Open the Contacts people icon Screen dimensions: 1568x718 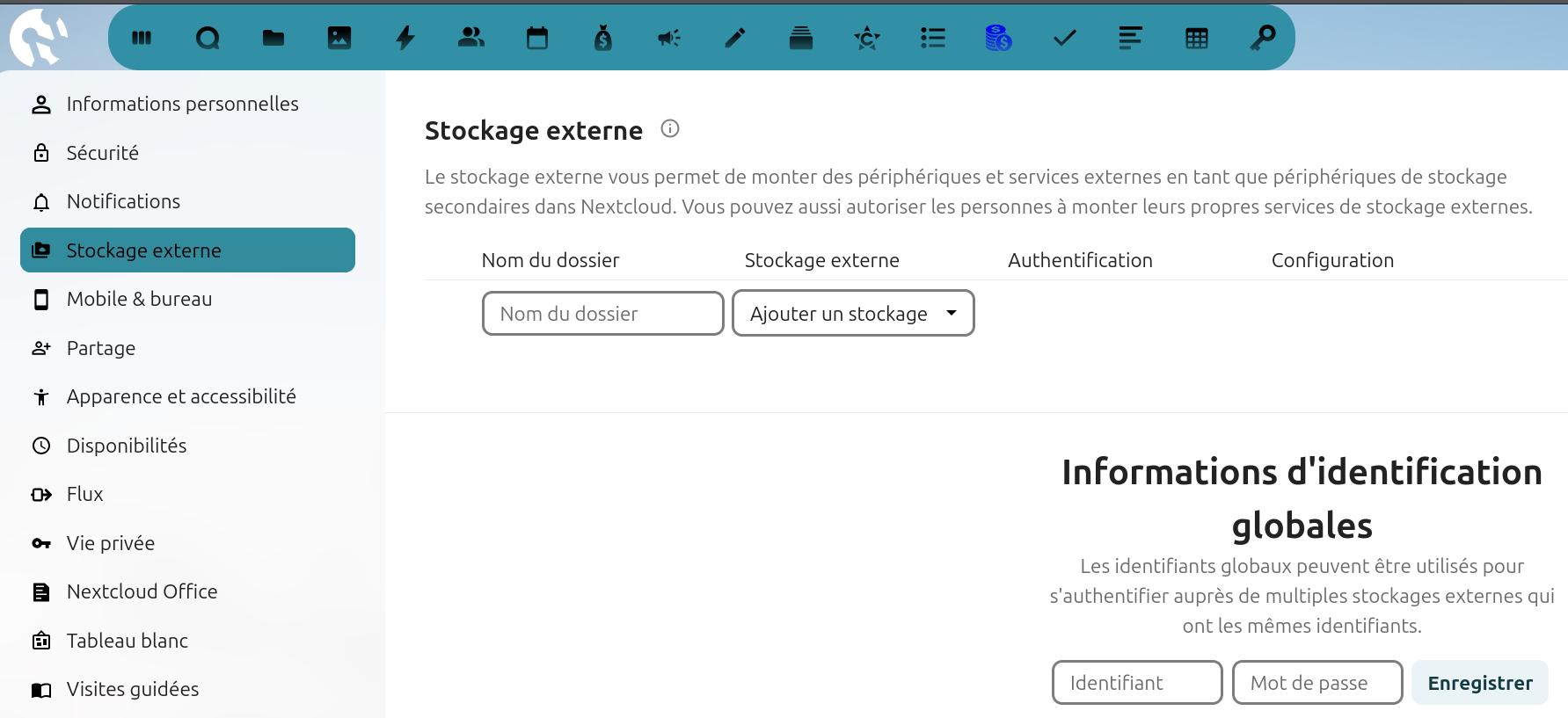[x=471, y=38]
